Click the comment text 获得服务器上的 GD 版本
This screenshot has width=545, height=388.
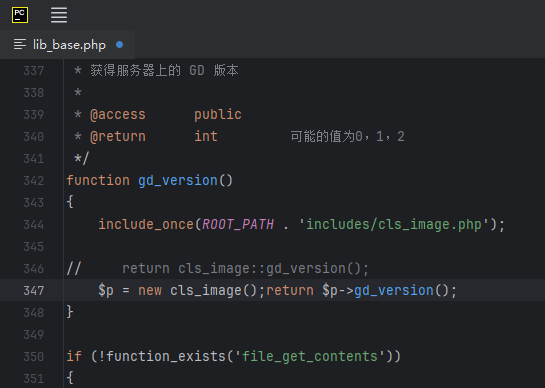pos(164,71)
